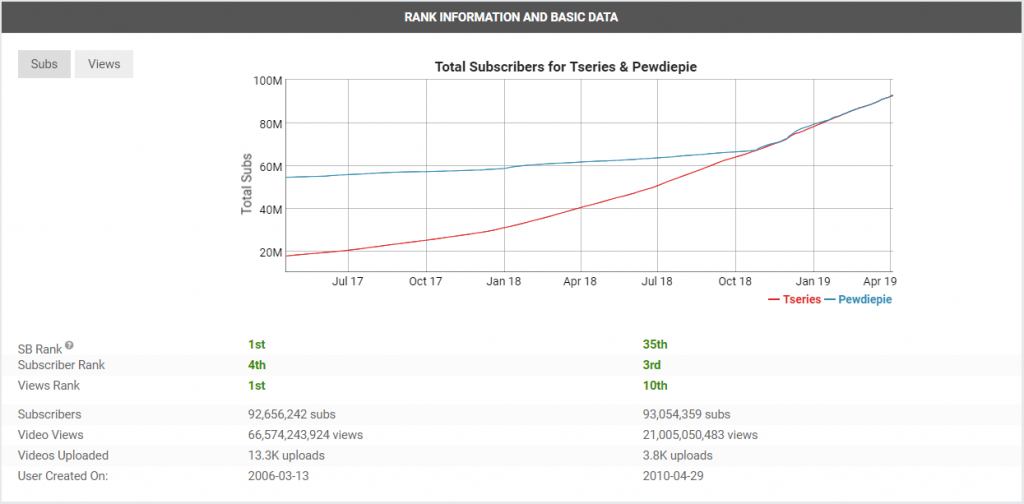This screenshot has width=1024, height=504.
Task: Click the Oct 18 x-axis label
Action: click(x=735, y=281)
